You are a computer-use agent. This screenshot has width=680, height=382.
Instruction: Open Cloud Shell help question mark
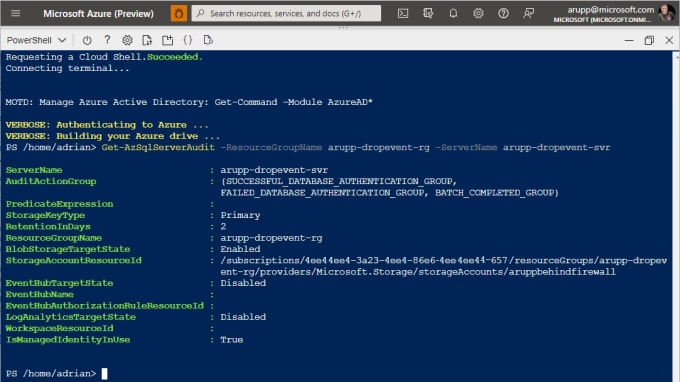(x=107, y=40)
